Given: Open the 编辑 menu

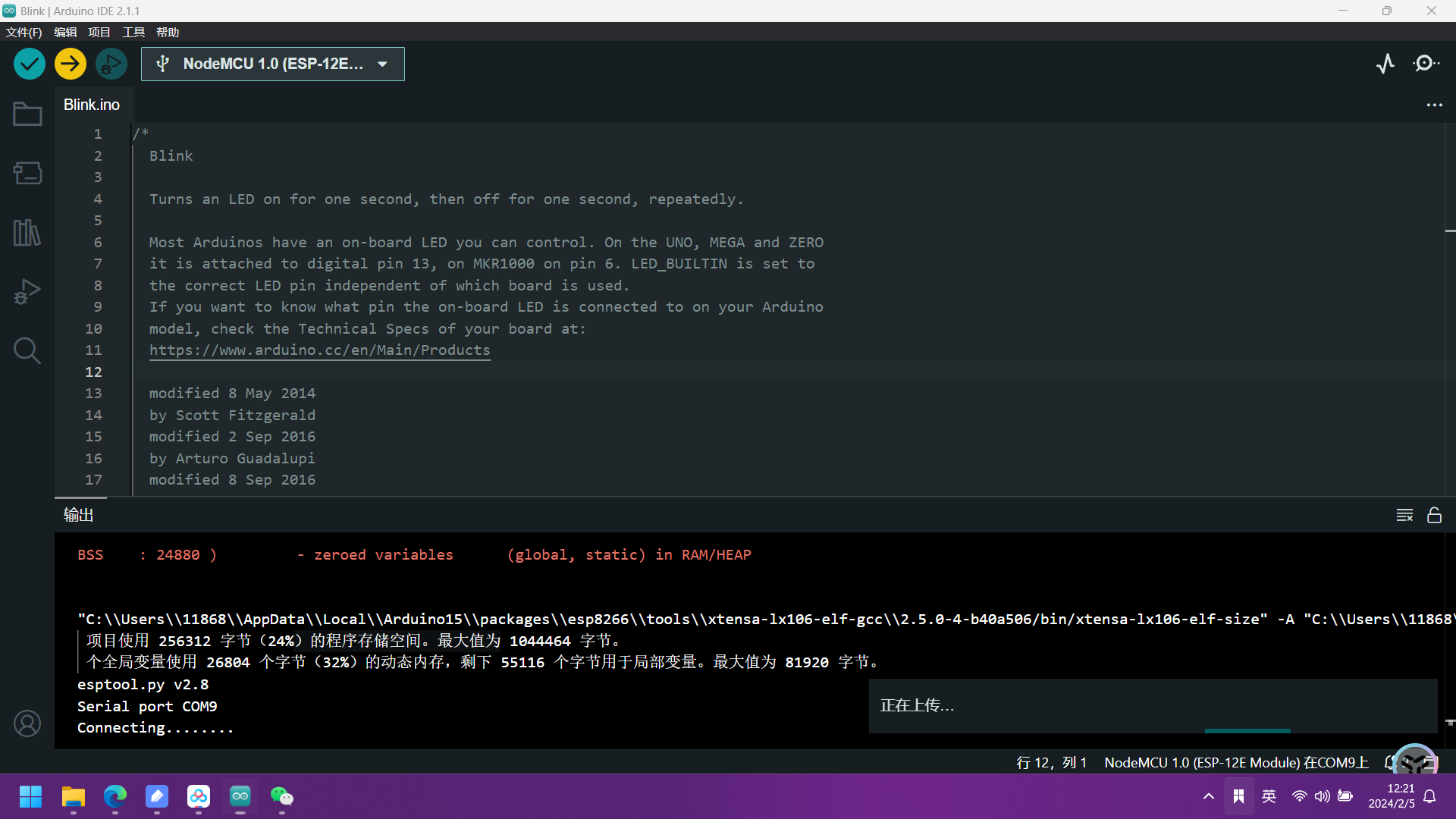Looking at the screenshot, I should coord(65,32).
